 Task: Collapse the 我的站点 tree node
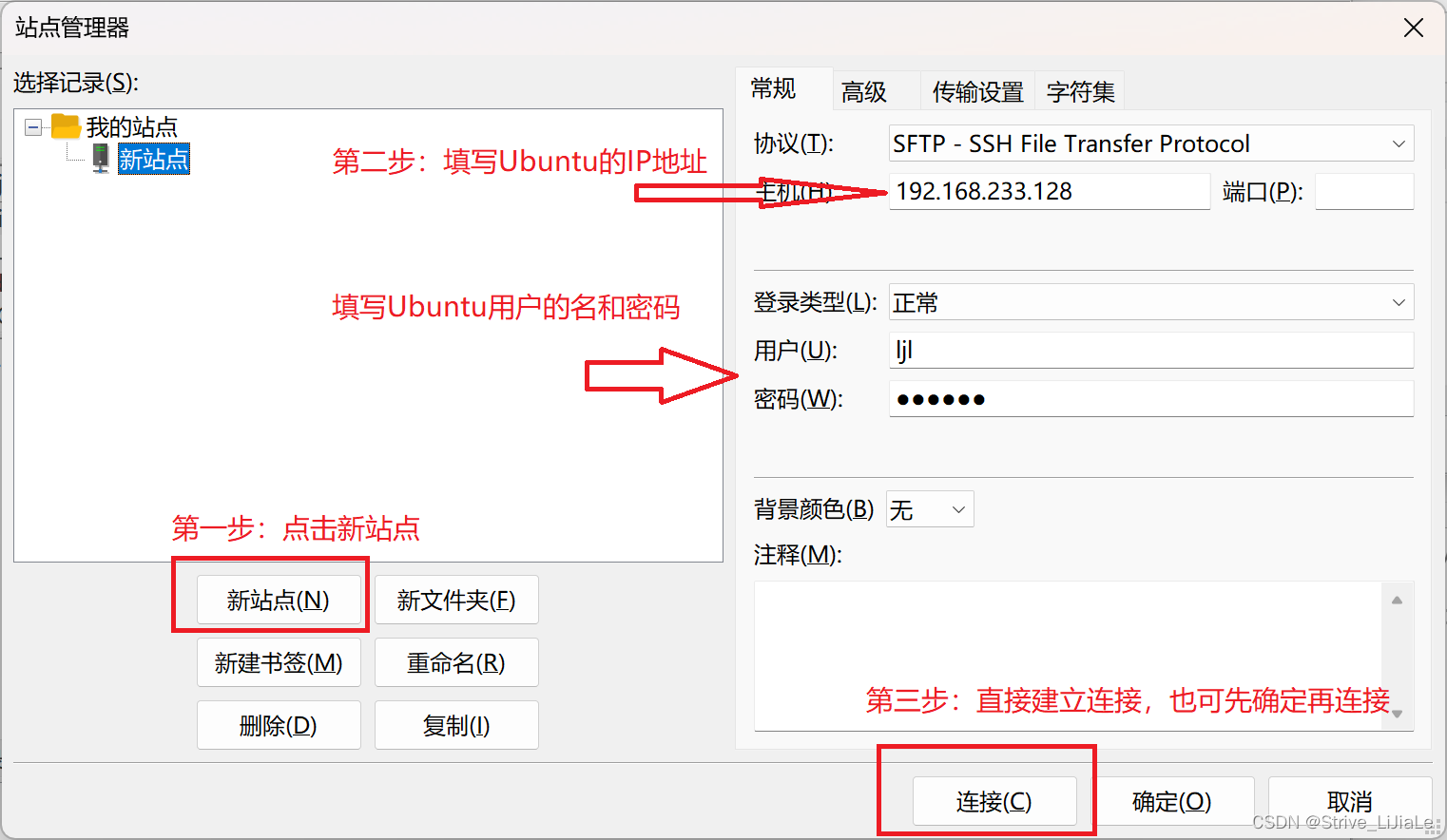pyautogui.click(x=33, y=126)
